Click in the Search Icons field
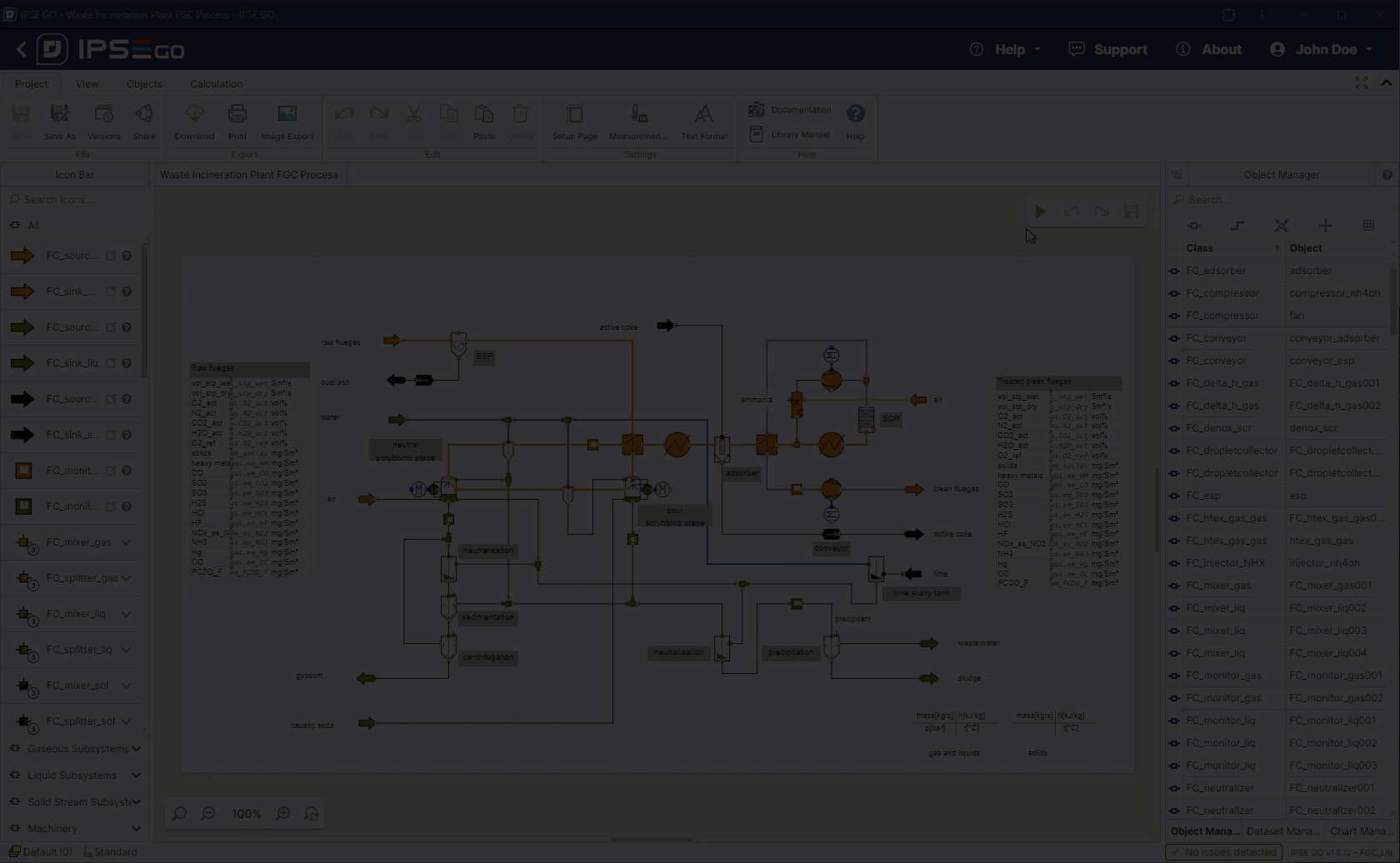 pos(79,200)
